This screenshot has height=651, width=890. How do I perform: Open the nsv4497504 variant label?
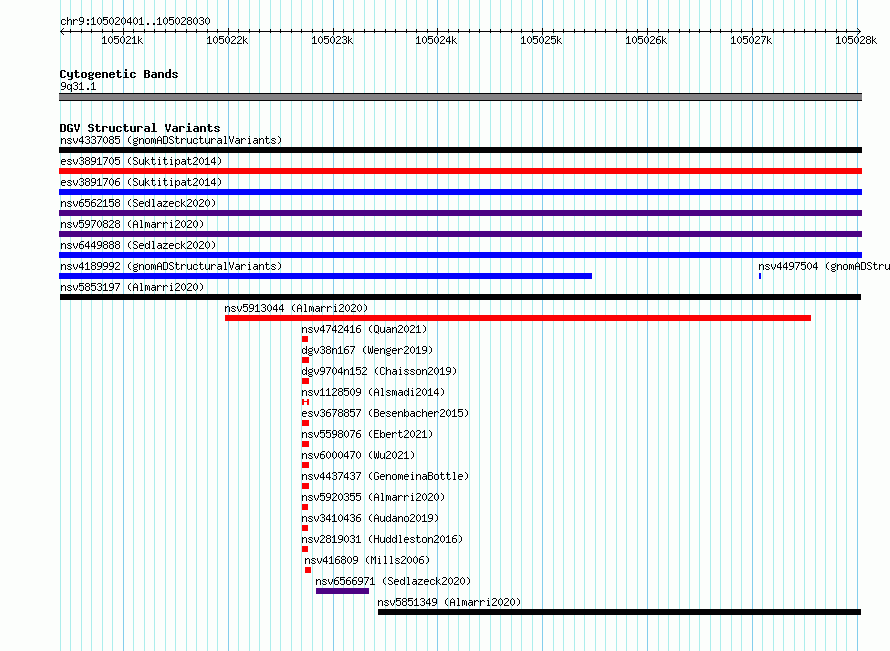pyautogui.click(x=824, y=266)
